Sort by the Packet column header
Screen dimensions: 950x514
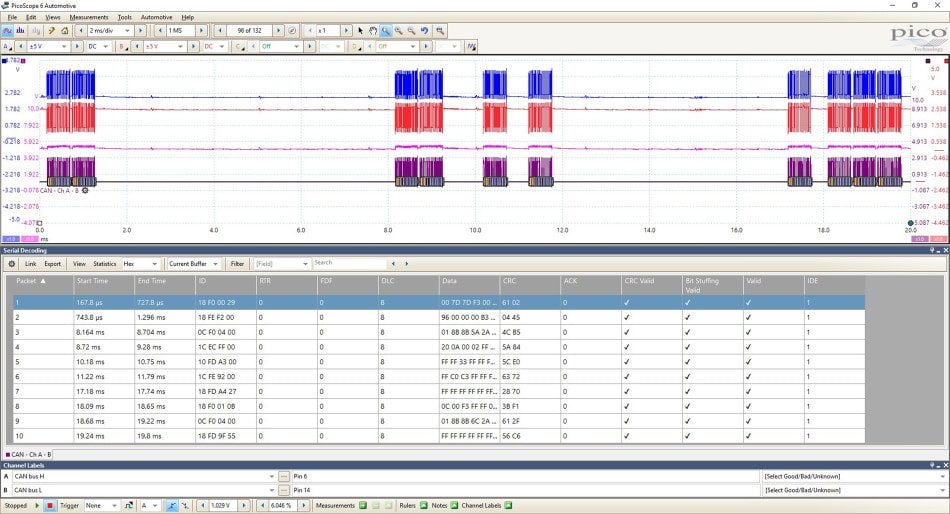tap(43, 284)
